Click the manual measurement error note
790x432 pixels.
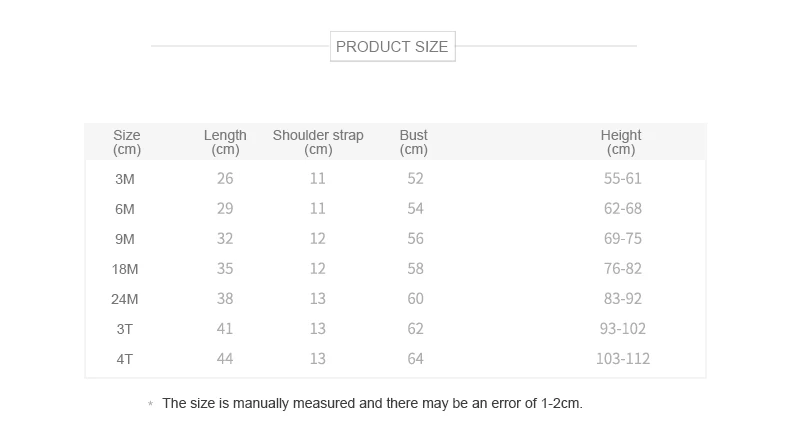pyautogui.click(x=372, y=404)
